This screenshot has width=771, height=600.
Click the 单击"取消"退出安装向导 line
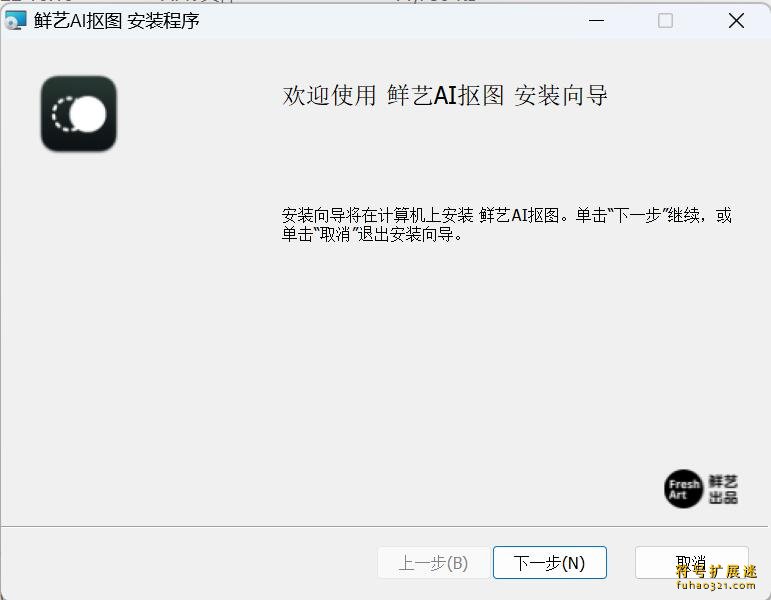pos(372,235)
